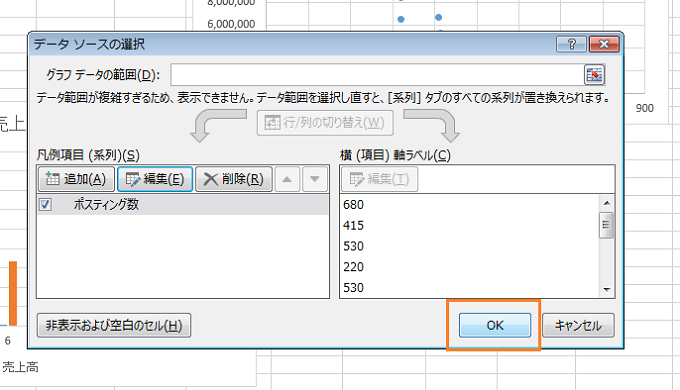
Task: Select axis label 220
Action: tap(353, 267)
